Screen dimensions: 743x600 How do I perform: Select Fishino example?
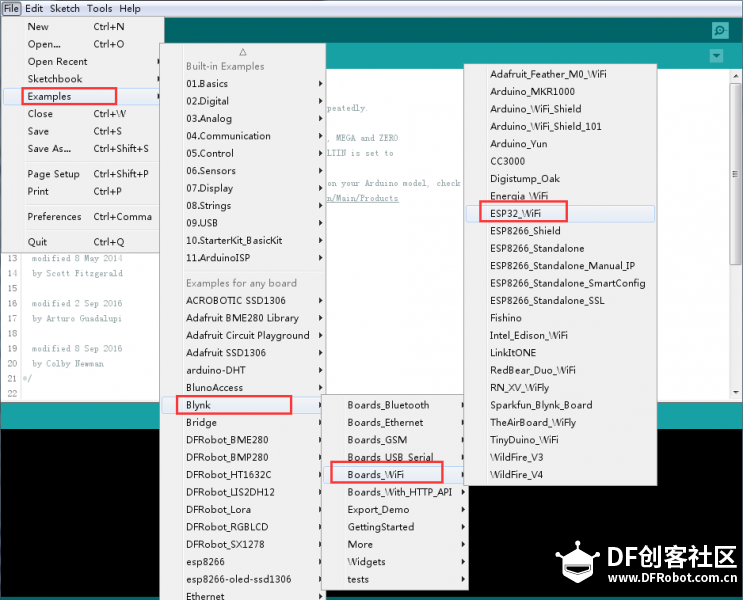click(x=560, y=318)
